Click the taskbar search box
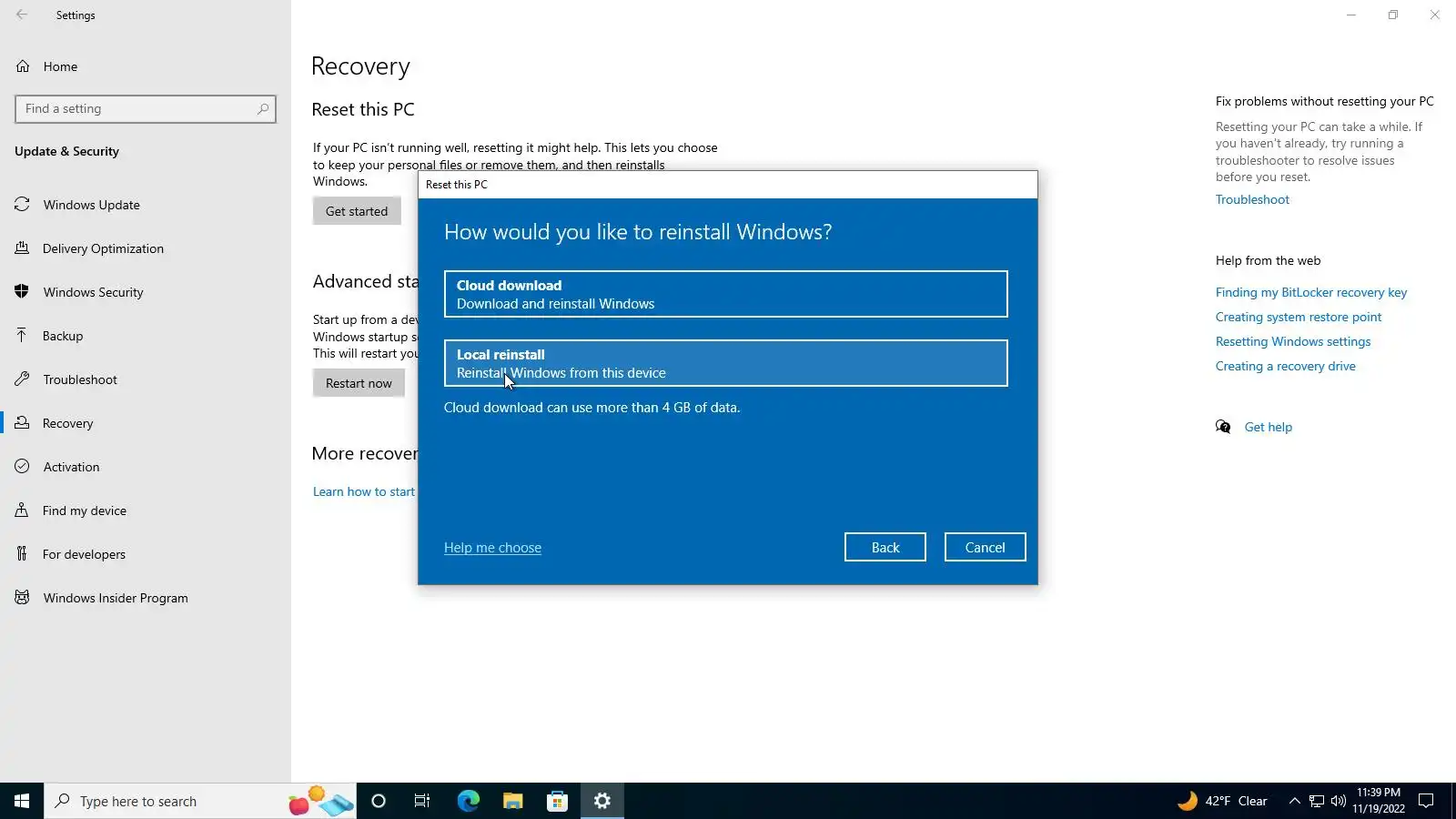 (200, 801)
